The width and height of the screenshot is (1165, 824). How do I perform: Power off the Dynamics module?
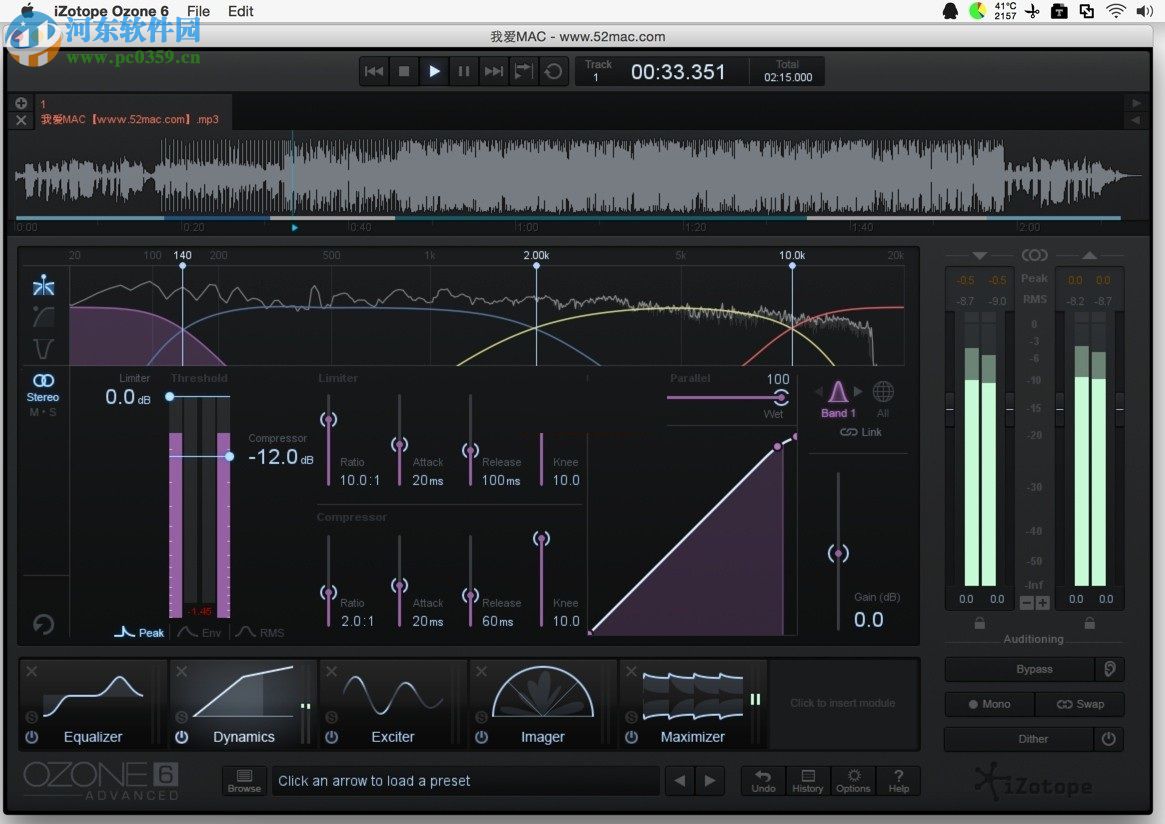click(181, 737)
